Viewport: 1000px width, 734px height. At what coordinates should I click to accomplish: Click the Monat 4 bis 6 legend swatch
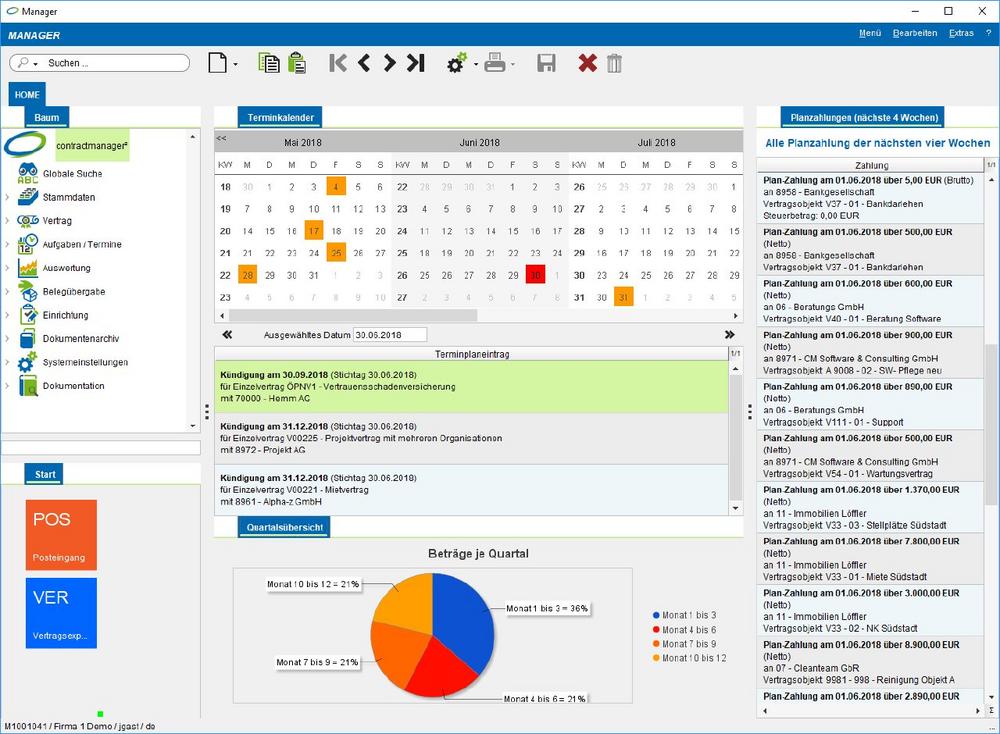pos(656,629)
